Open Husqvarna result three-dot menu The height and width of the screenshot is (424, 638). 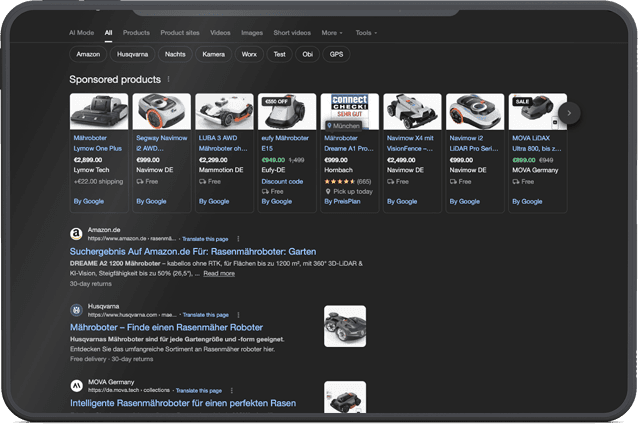pyautogui.click(x=238, y=315)
